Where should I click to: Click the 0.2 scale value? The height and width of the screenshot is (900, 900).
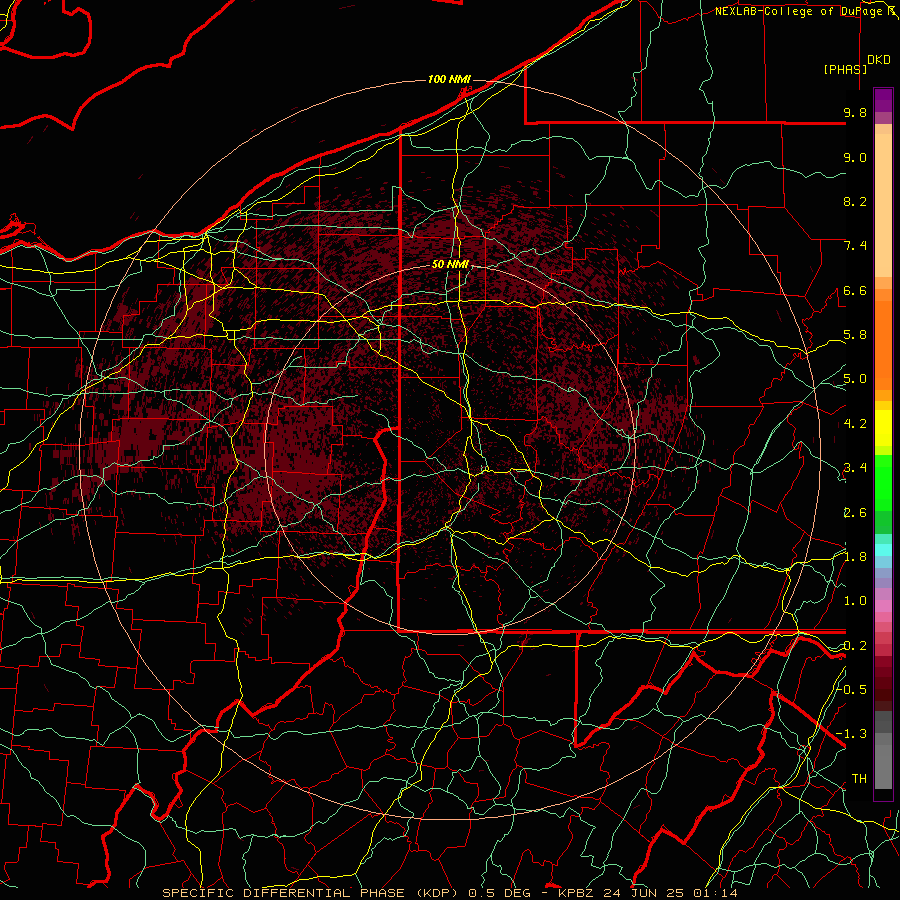855,646
